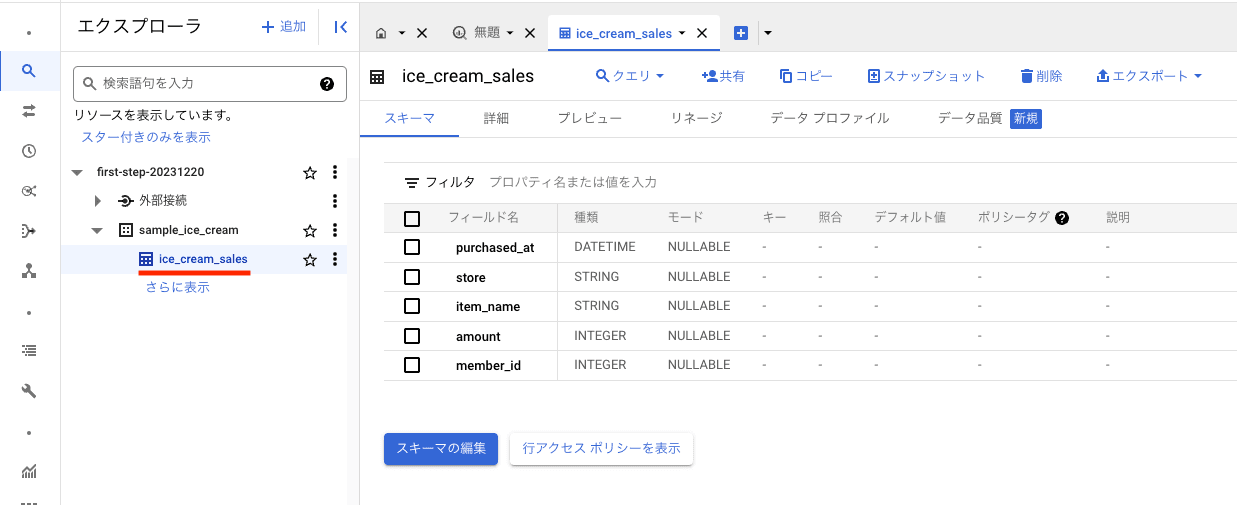Viewport: 1237px width, 505px height.
Task: Star the ice_cream_sales table
Action: pos(310,260)
